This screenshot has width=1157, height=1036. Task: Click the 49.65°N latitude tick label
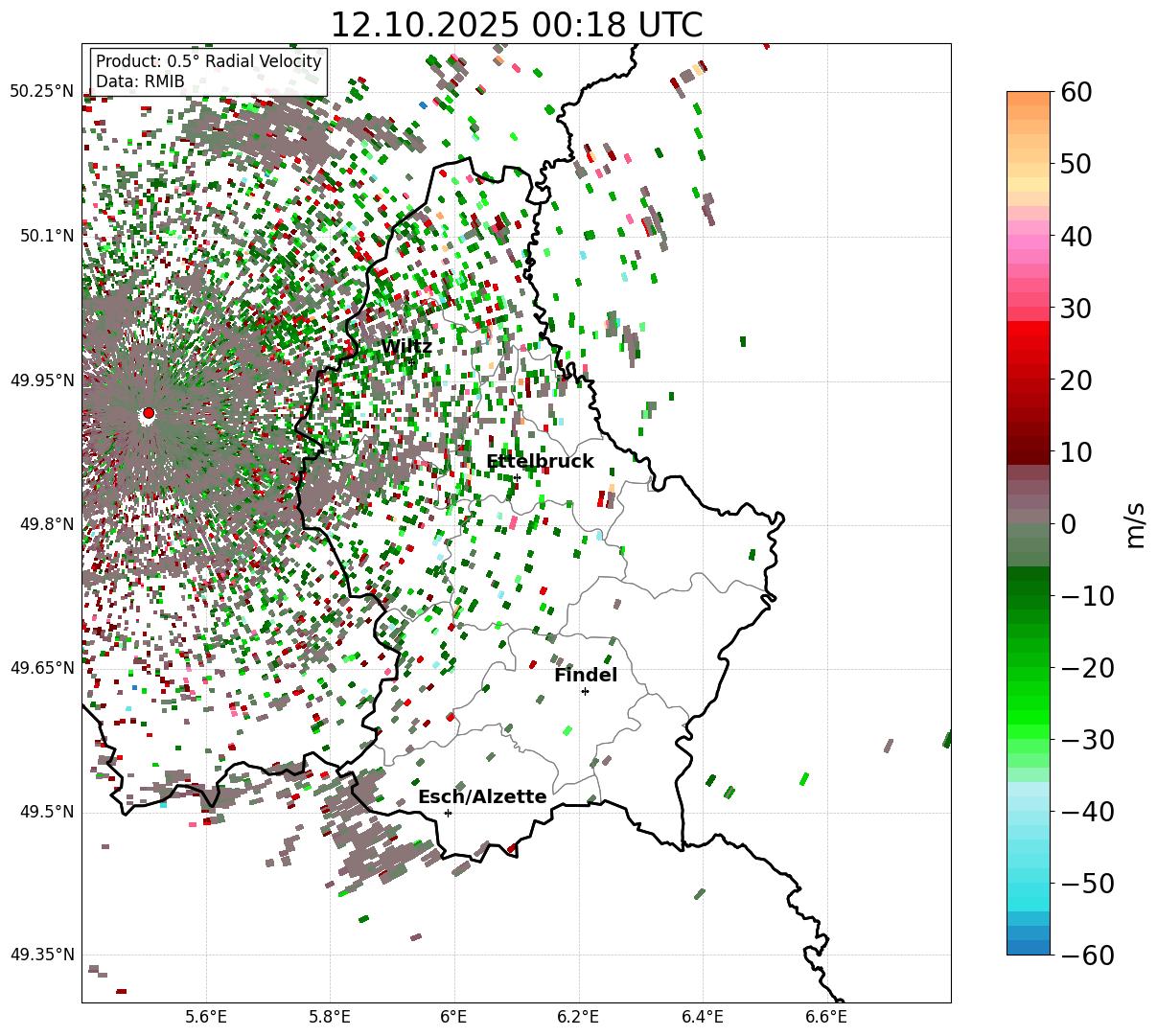[x=42, y=668]
